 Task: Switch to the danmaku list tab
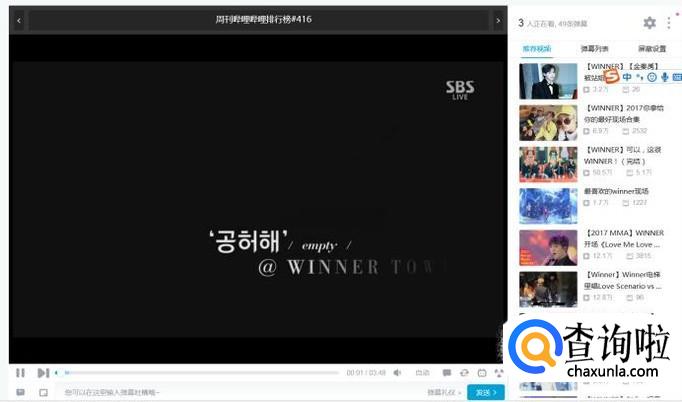pos(595,49)
